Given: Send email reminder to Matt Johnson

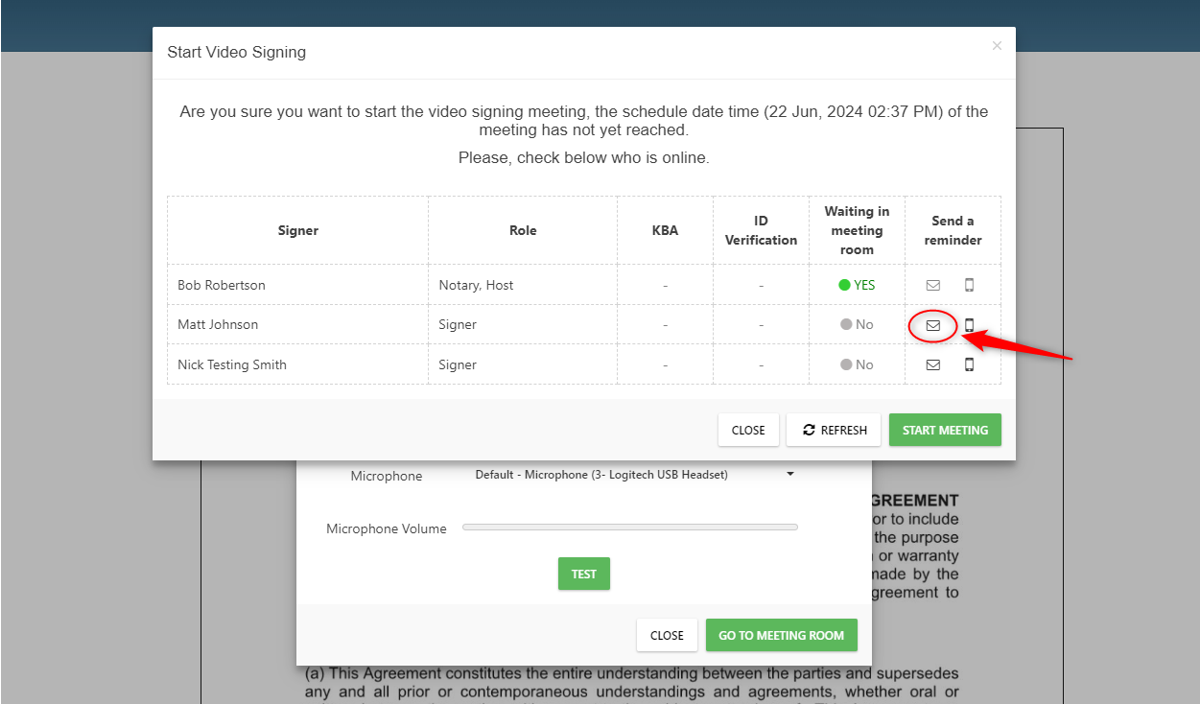Looking at the screenshot, I should click(933, 325).
